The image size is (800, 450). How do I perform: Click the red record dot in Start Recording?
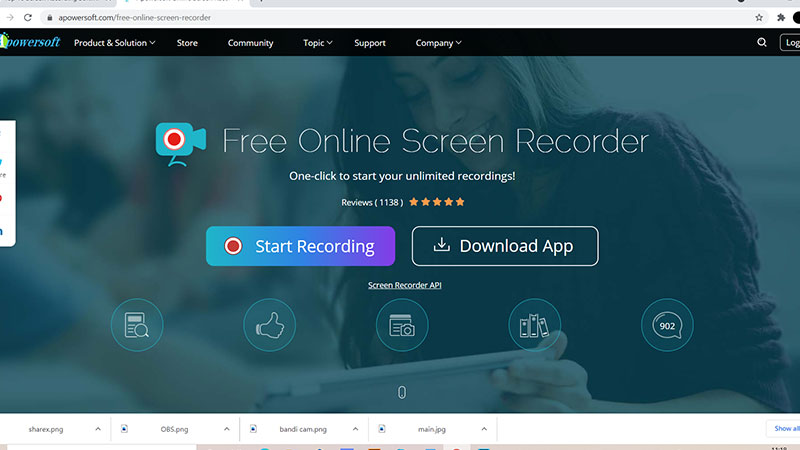pyautogui.click(x=233, y=246)
